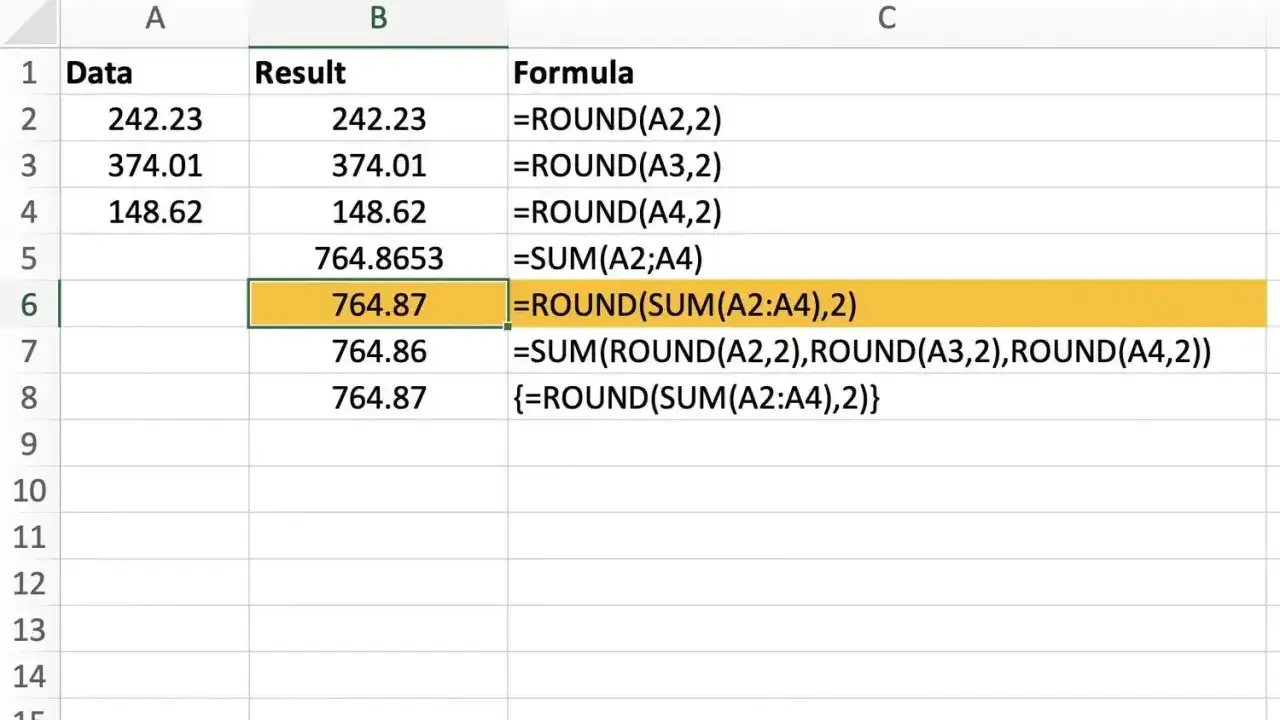The image size is (1280, 720).
Task: Select row 12 header
Action: click(29, 584)
